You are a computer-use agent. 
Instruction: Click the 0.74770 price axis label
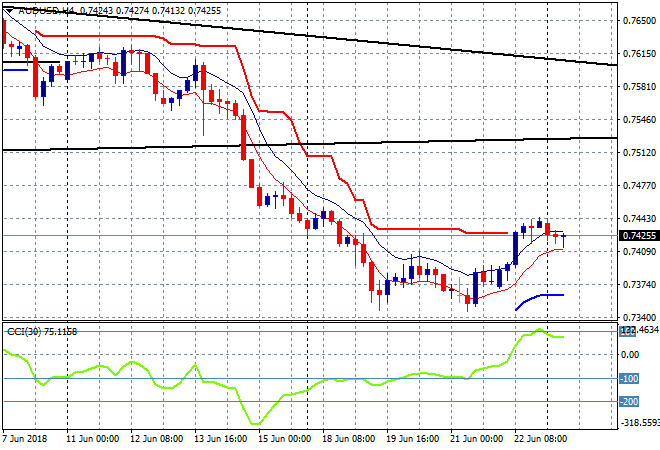pos(639,185)
